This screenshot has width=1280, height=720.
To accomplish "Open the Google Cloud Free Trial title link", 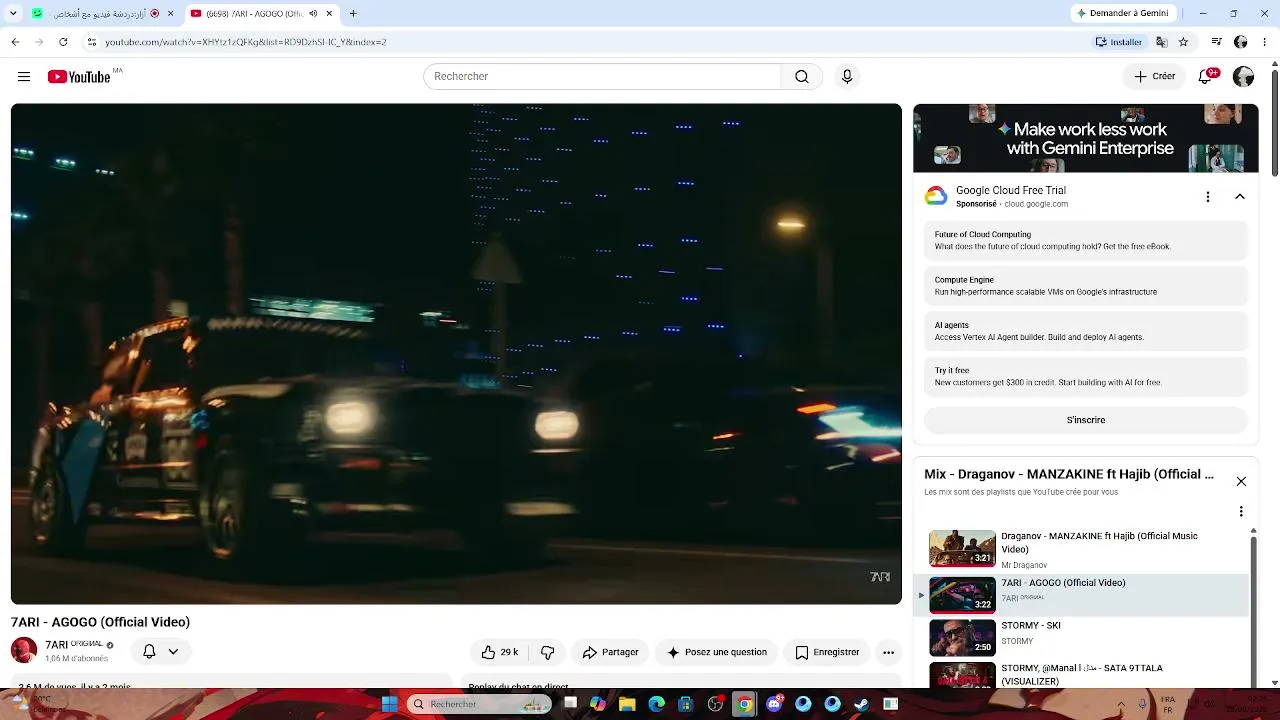I will [x=1011, y=190].
